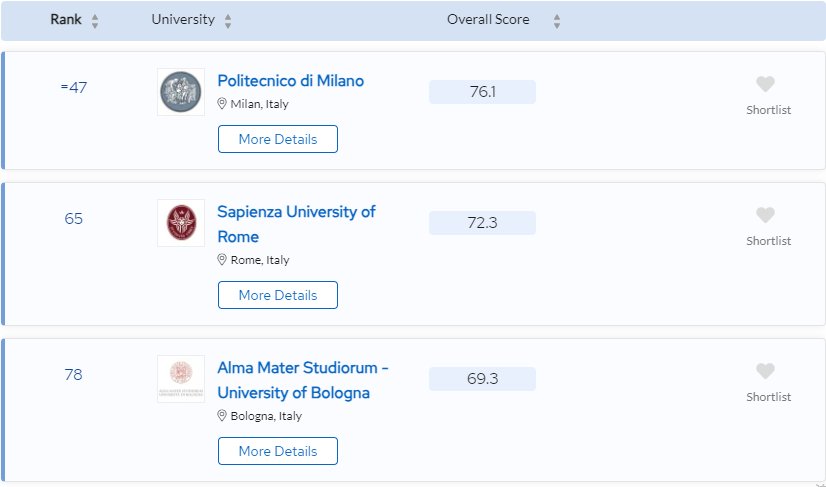Toggle heart icon for Sapienza University of Rome
The width and height of the screenshot is (826, 487).
pos(765,215)
